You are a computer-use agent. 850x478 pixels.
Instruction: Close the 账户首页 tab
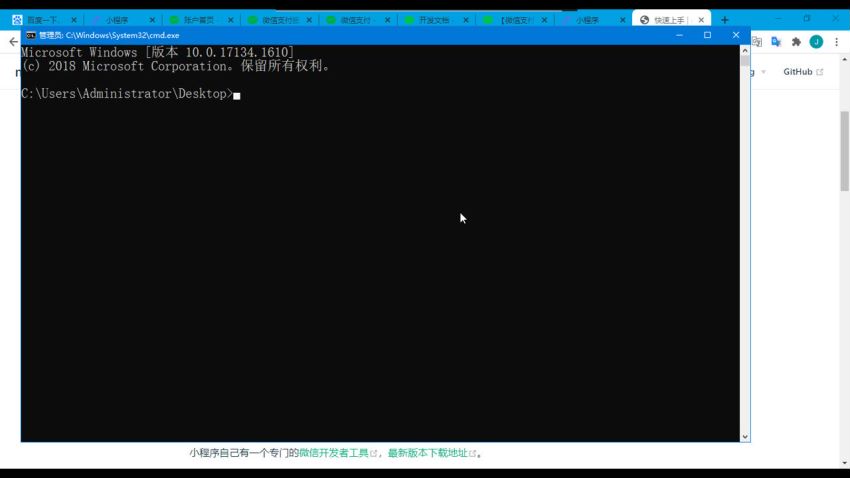pos(230,20)
